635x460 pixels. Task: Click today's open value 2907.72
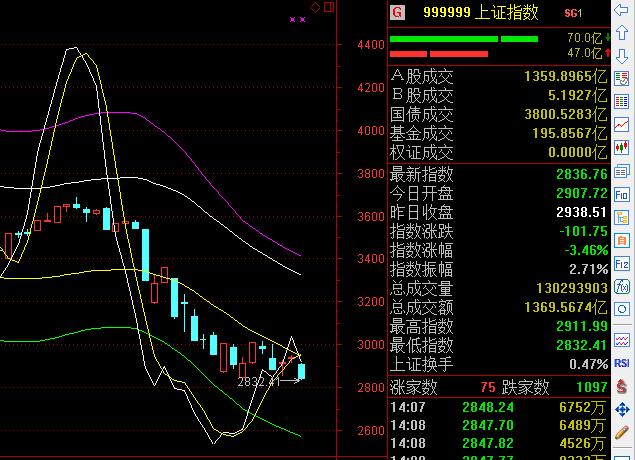pos(582,194)
